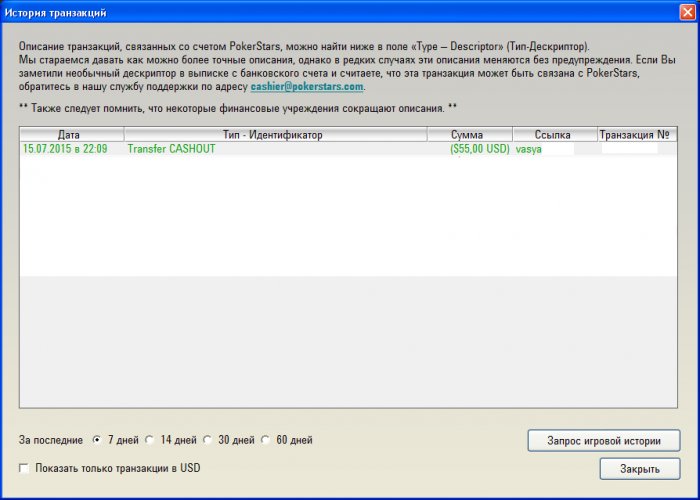This screenshot has height=500, width=700.
Task: Close the История транзакций window
Action: [688, 12]
